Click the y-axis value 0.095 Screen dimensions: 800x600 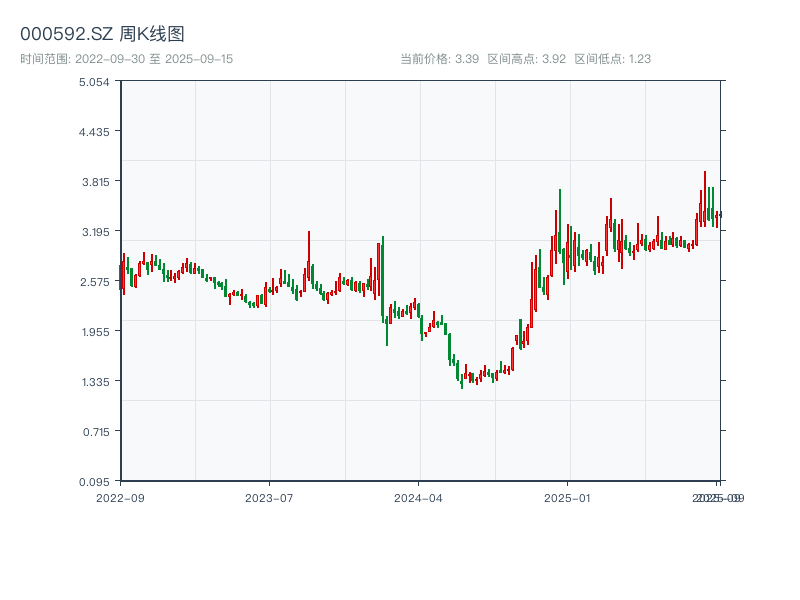pos(94,482)
